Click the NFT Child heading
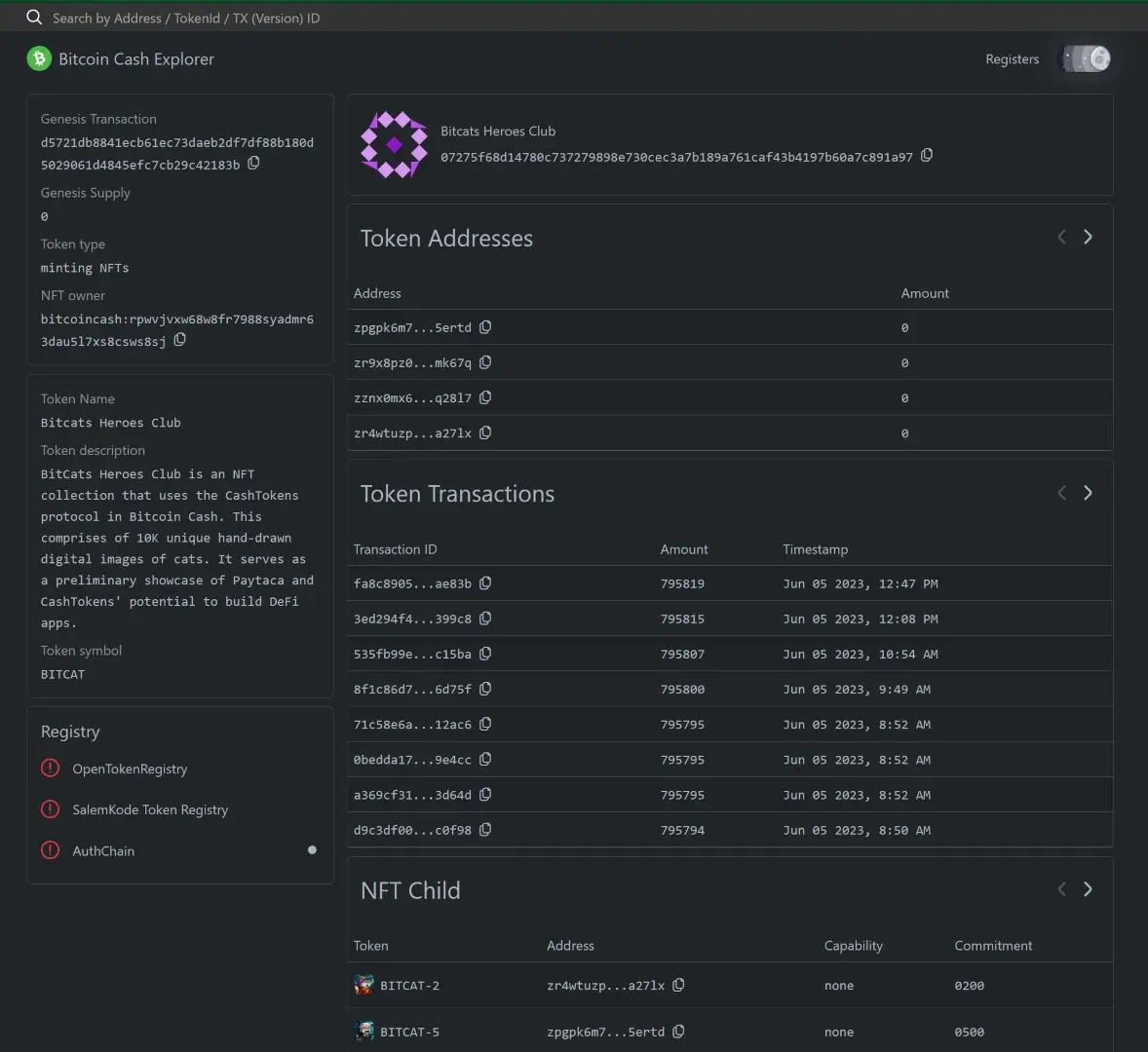1148x1052 pixels. point(410,890)
